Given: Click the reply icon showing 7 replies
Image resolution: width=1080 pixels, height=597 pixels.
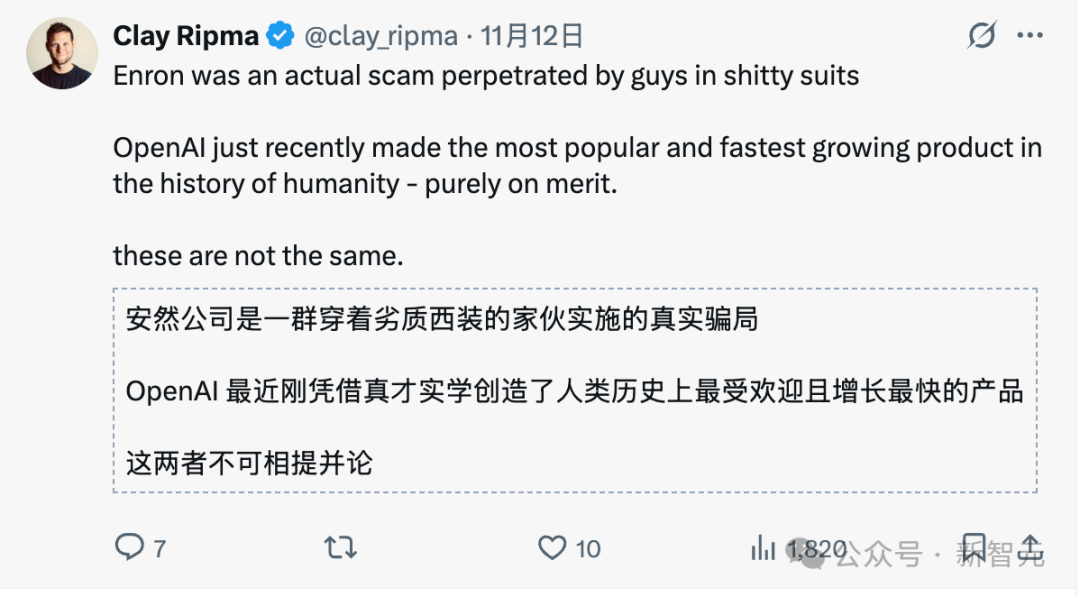Looking at the screenshot, I should 128,548.
